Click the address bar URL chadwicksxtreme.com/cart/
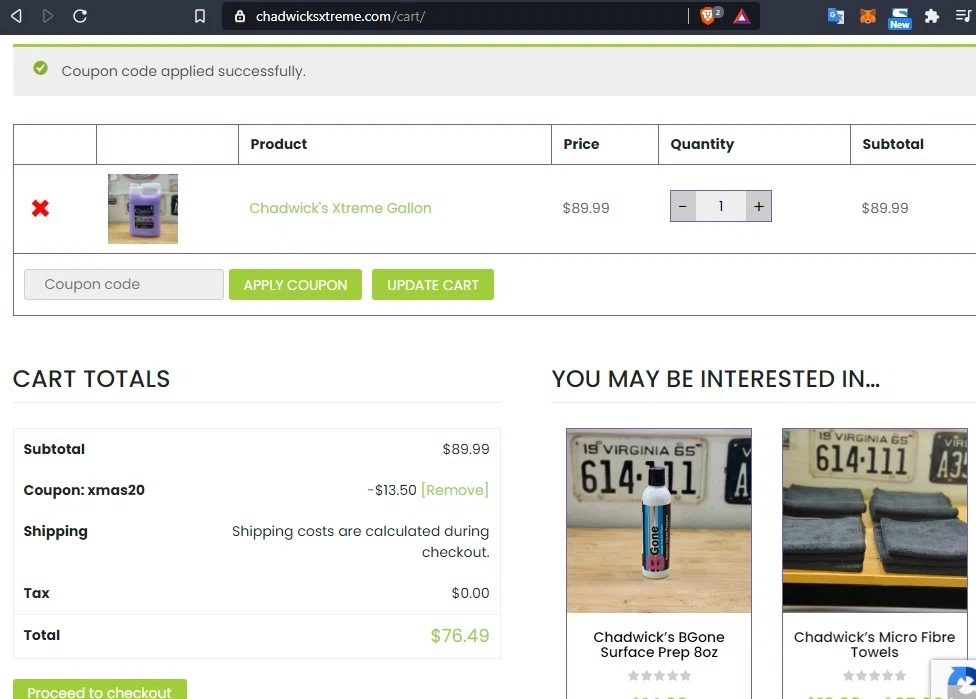This screenshot has height=699, width=976. [x=340, y=16]
